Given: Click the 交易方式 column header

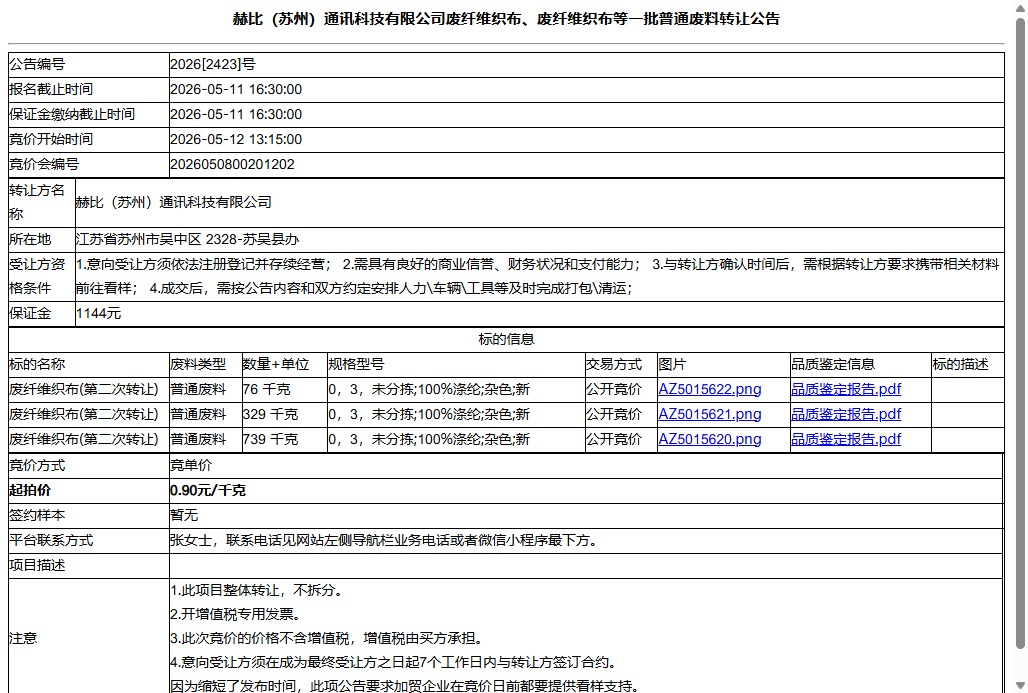Looking at the screenshot, I should pyautogui.click(x=614, y=365).
